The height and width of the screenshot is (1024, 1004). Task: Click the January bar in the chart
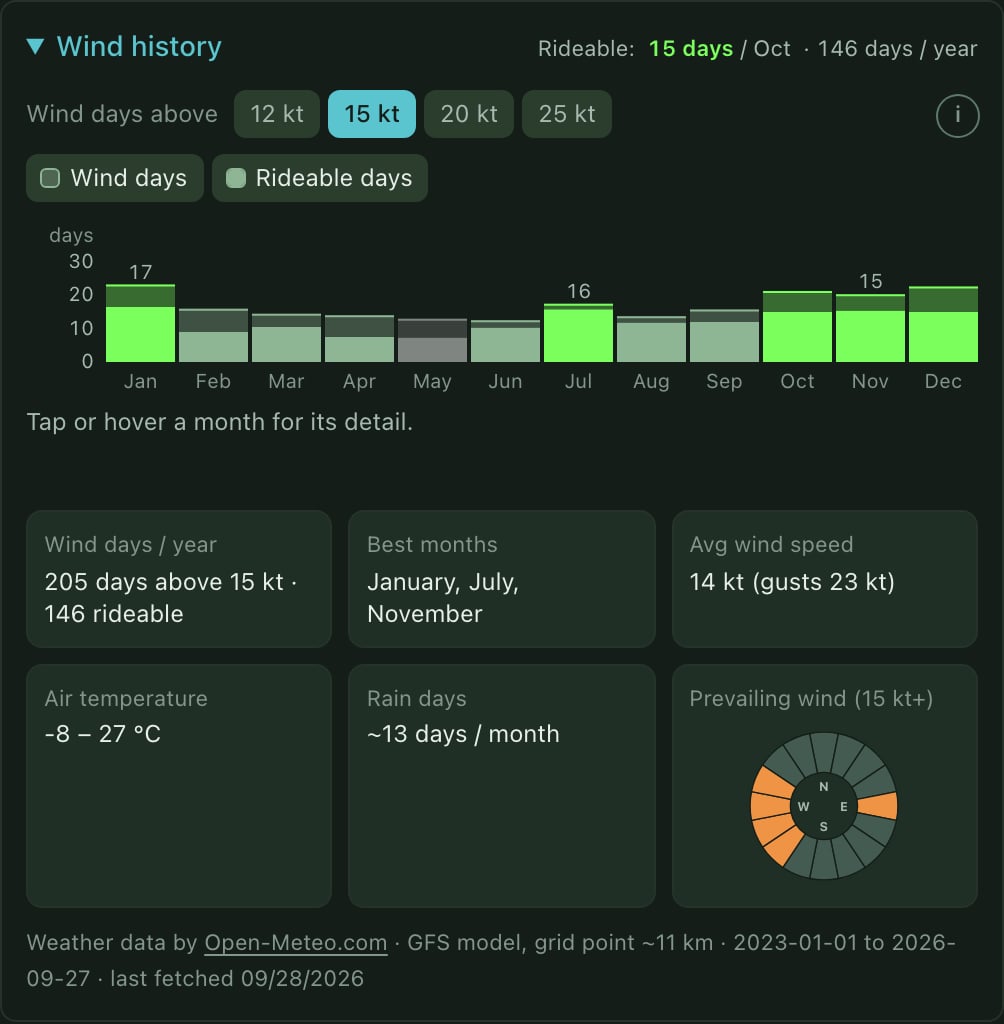point(140,323)
